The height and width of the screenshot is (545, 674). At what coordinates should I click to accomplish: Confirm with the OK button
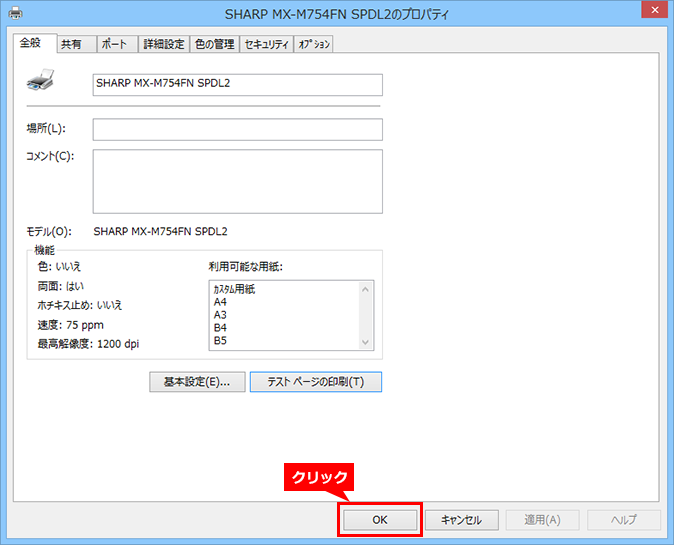click(380, 520)
